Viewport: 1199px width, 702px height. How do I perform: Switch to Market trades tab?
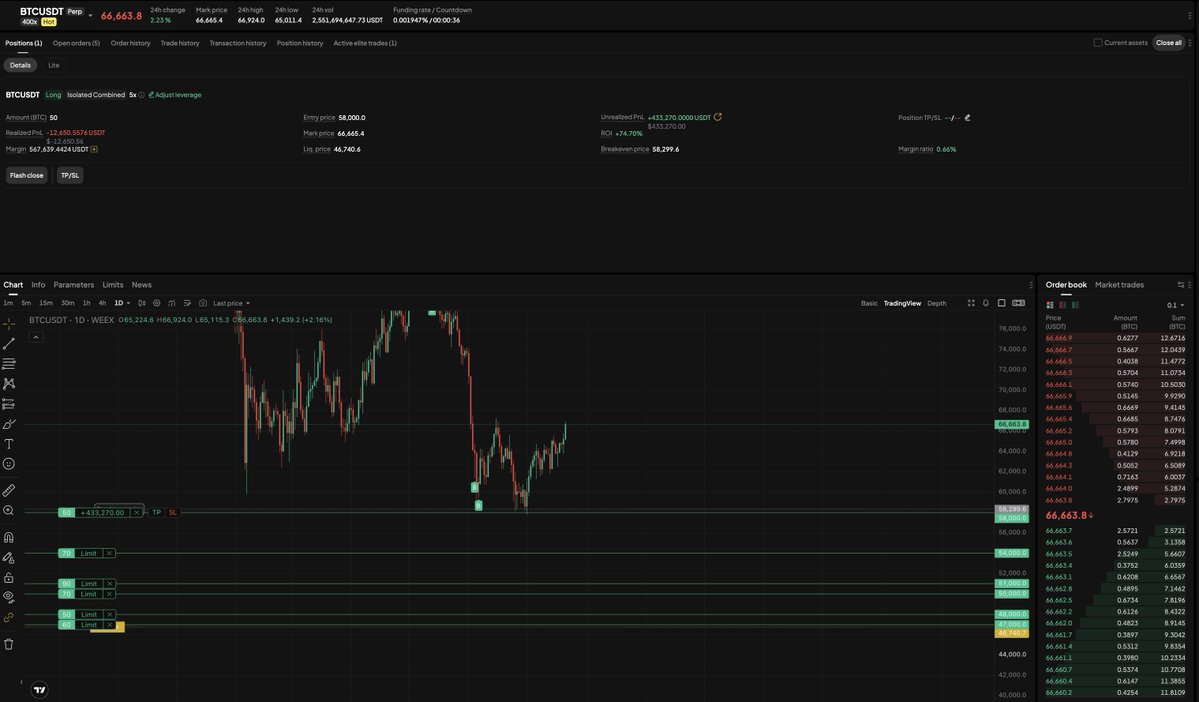click(1119, 285)
